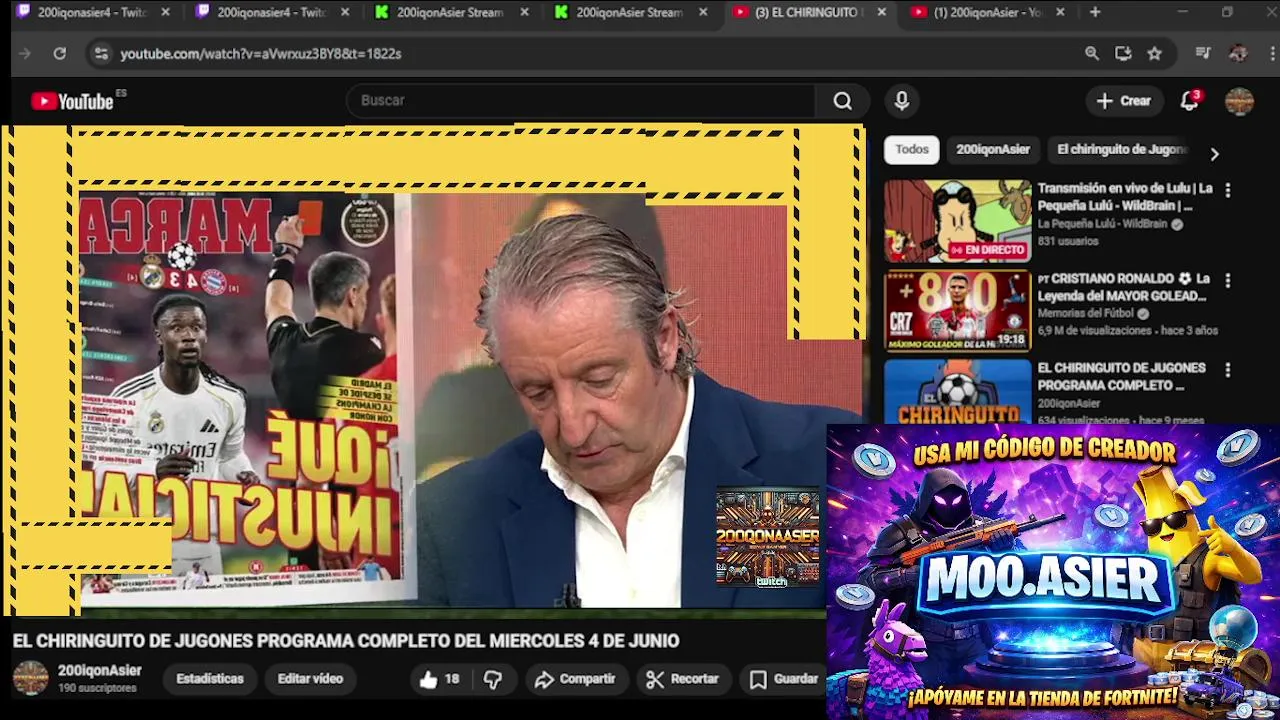Open Cristiano Ronaldo 19:18 video thumbnail
The width and height of the screenshot is (1280, 720).
coord(957,310)
